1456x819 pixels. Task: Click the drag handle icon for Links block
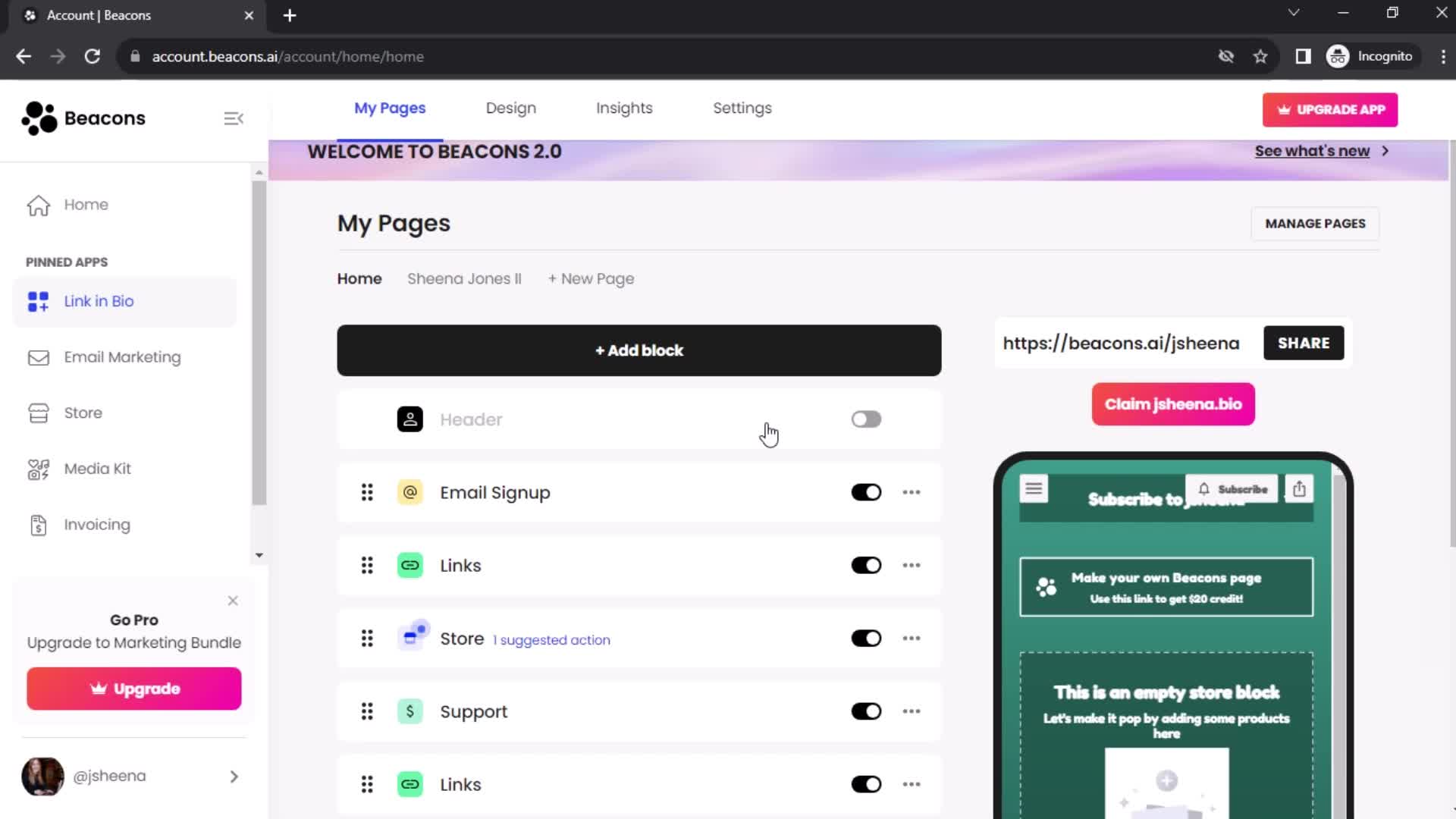(366, 565)
